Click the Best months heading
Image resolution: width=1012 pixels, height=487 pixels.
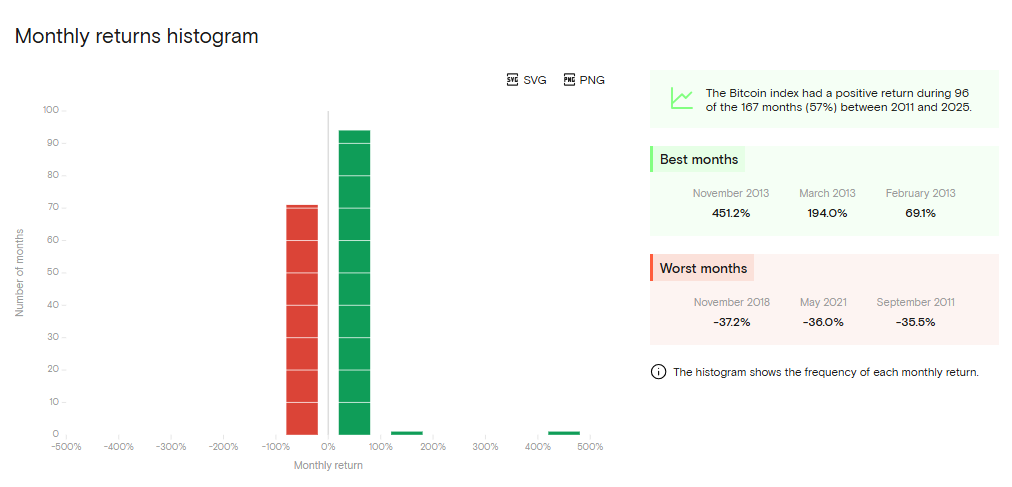pos(699,159)
